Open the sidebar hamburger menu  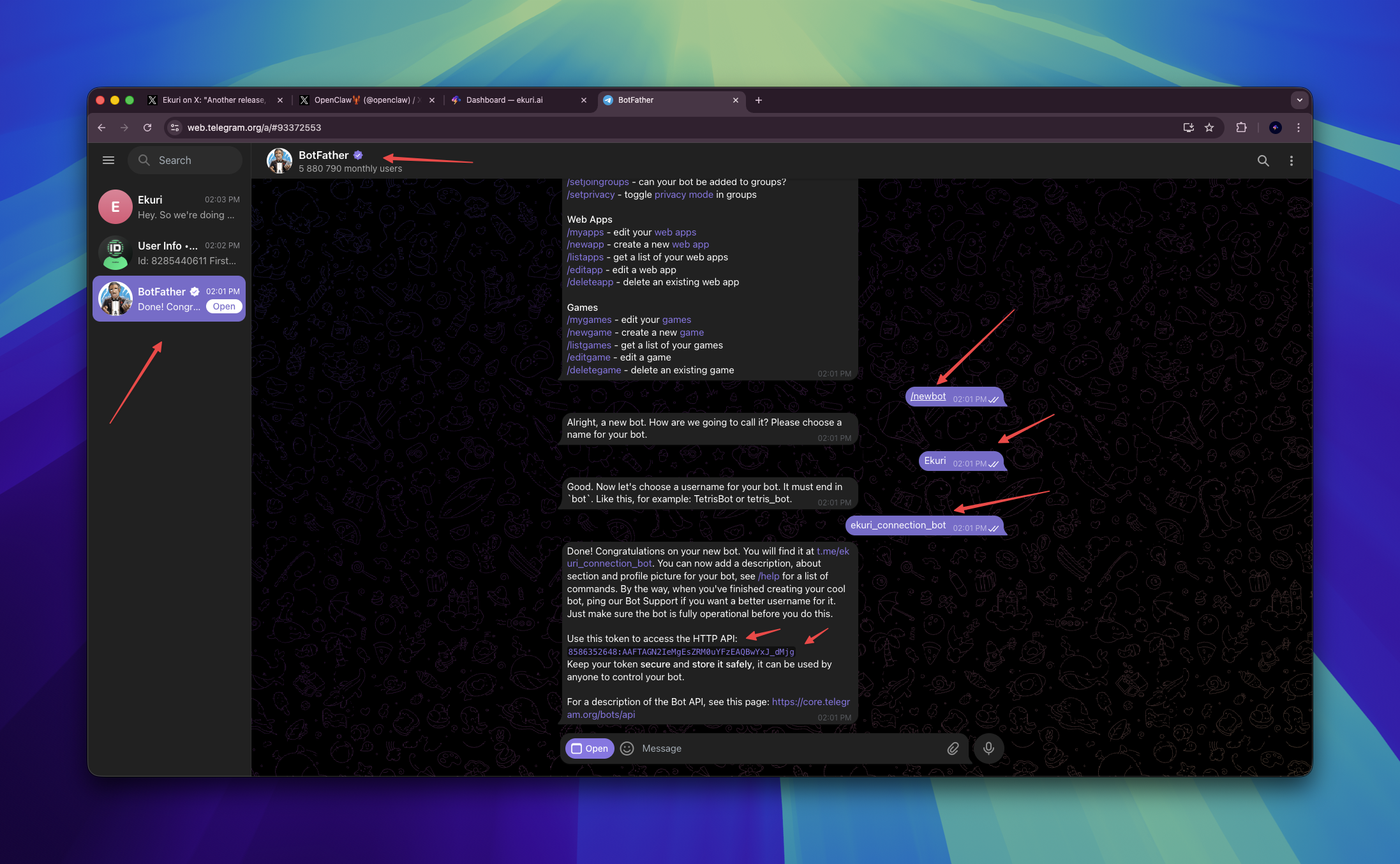tap(108, 160)
